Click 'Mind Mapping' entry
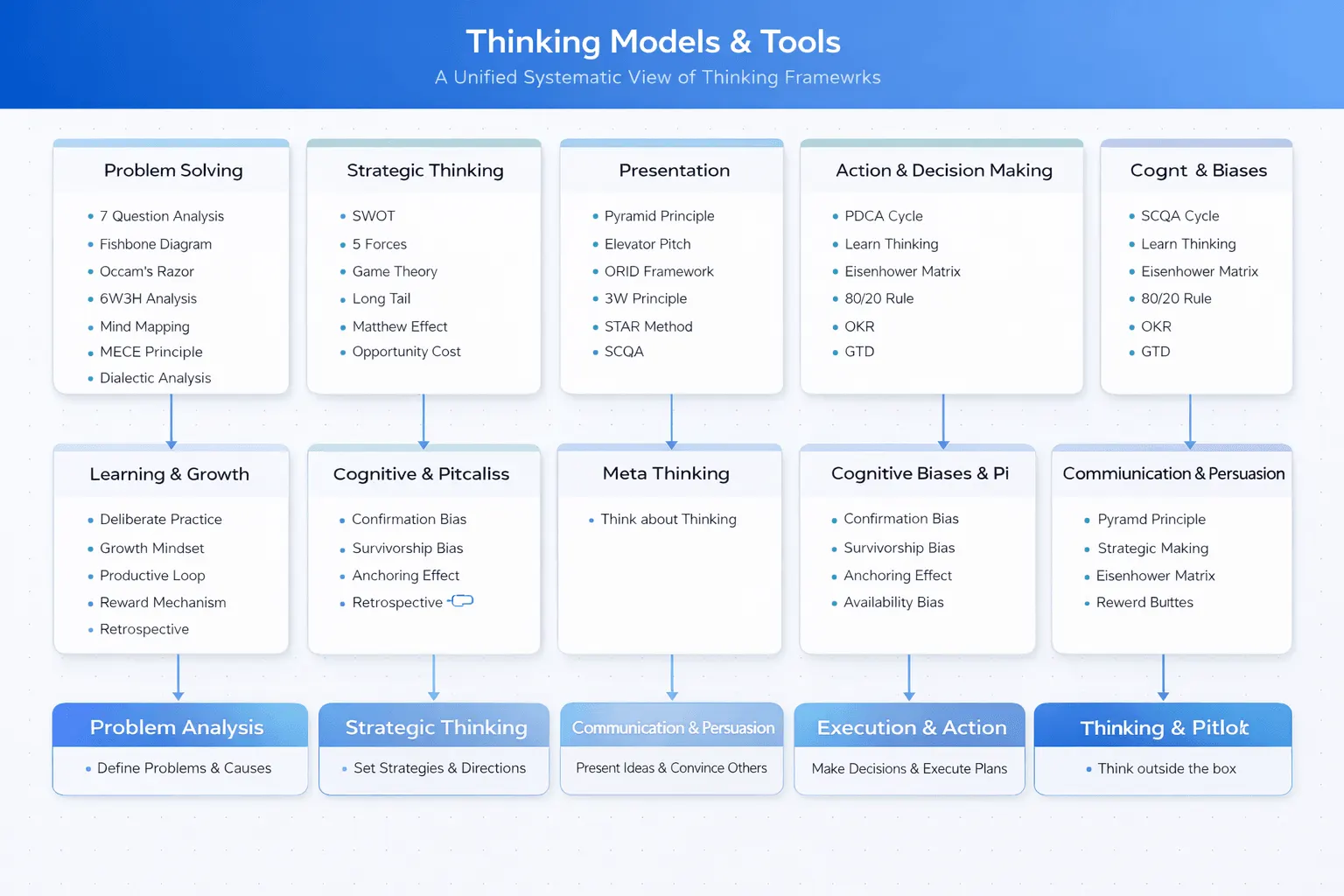This screenshot has height=896, width=1344. [144, 326]
